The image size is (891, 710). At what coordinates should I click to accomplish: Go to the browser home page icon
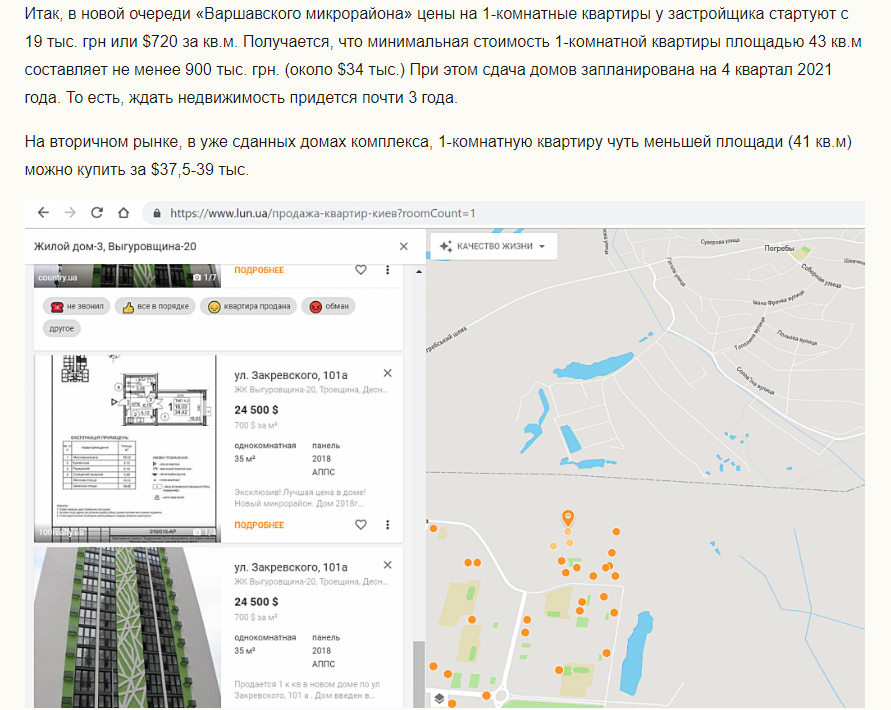tap(123, 213)
